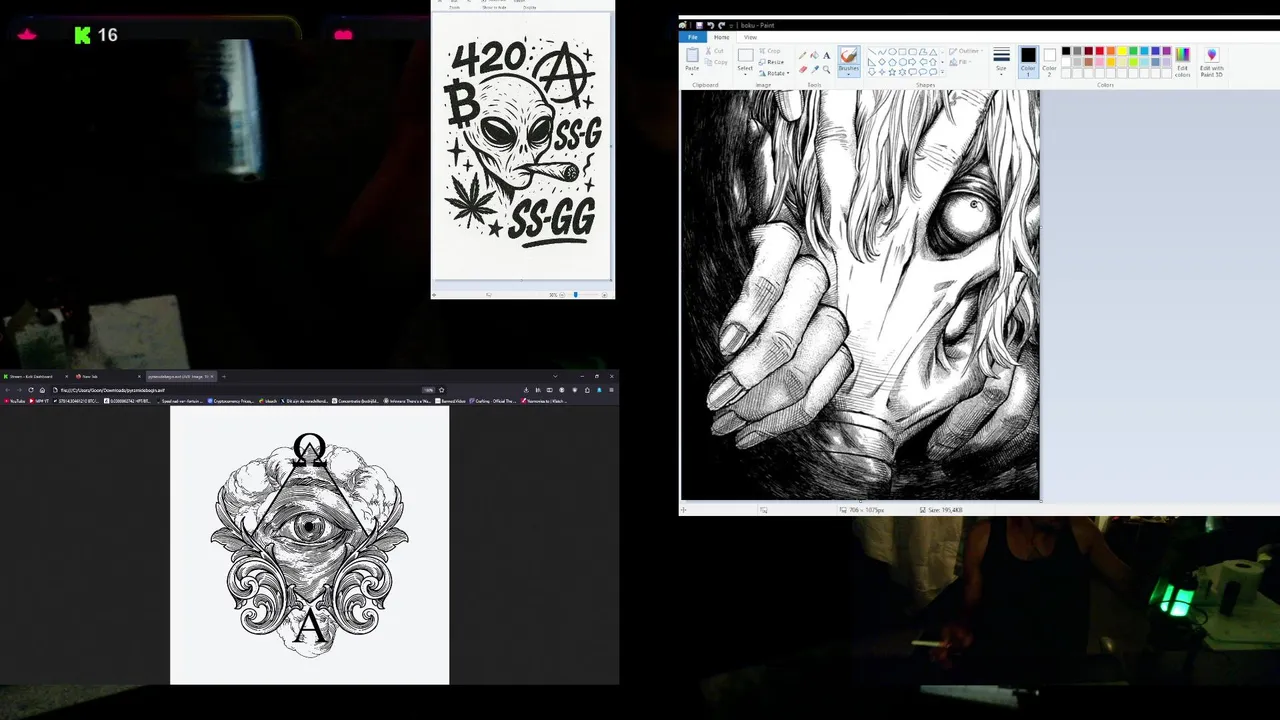Select the Fill with color bucket tool
Viewport: 1280px width, 720px height.
815,55
